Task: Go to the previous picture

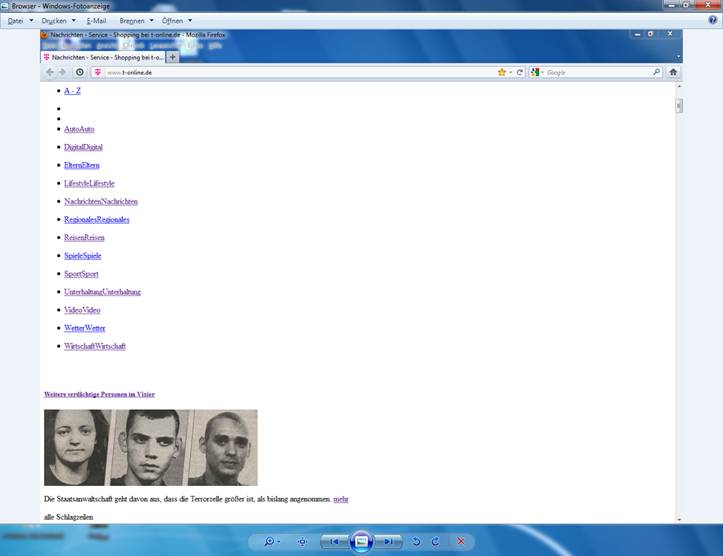Action: point(335,541)
